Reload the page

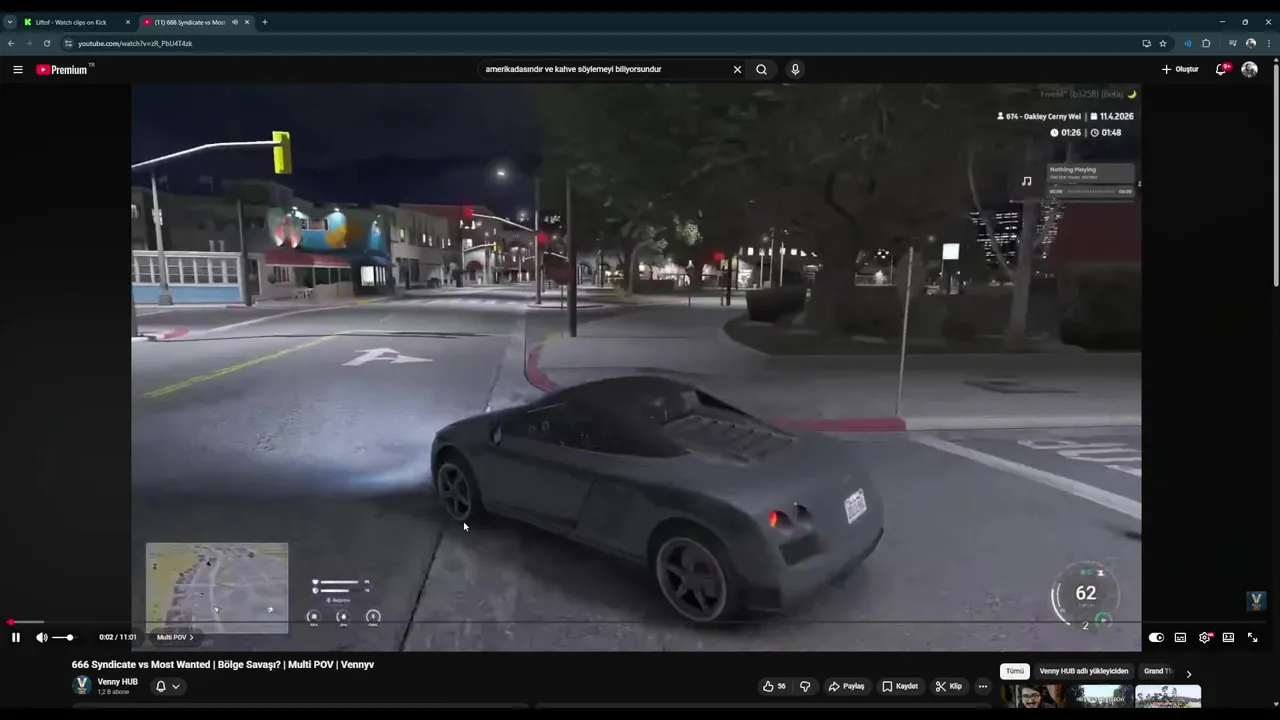click(46, 43)
